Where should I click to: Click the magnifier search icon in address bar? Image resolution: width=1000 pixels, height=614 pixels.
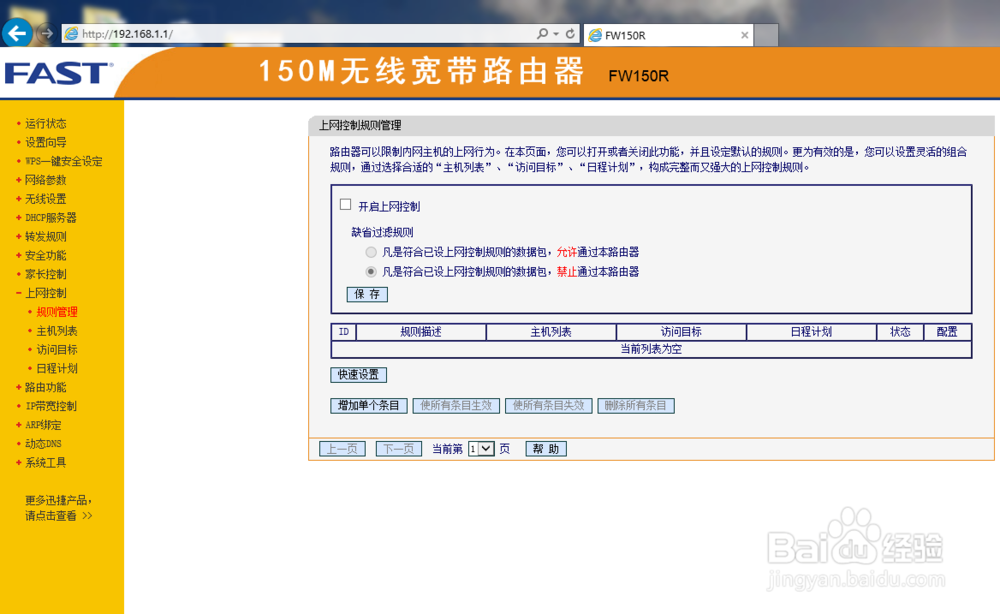(543, 33)
